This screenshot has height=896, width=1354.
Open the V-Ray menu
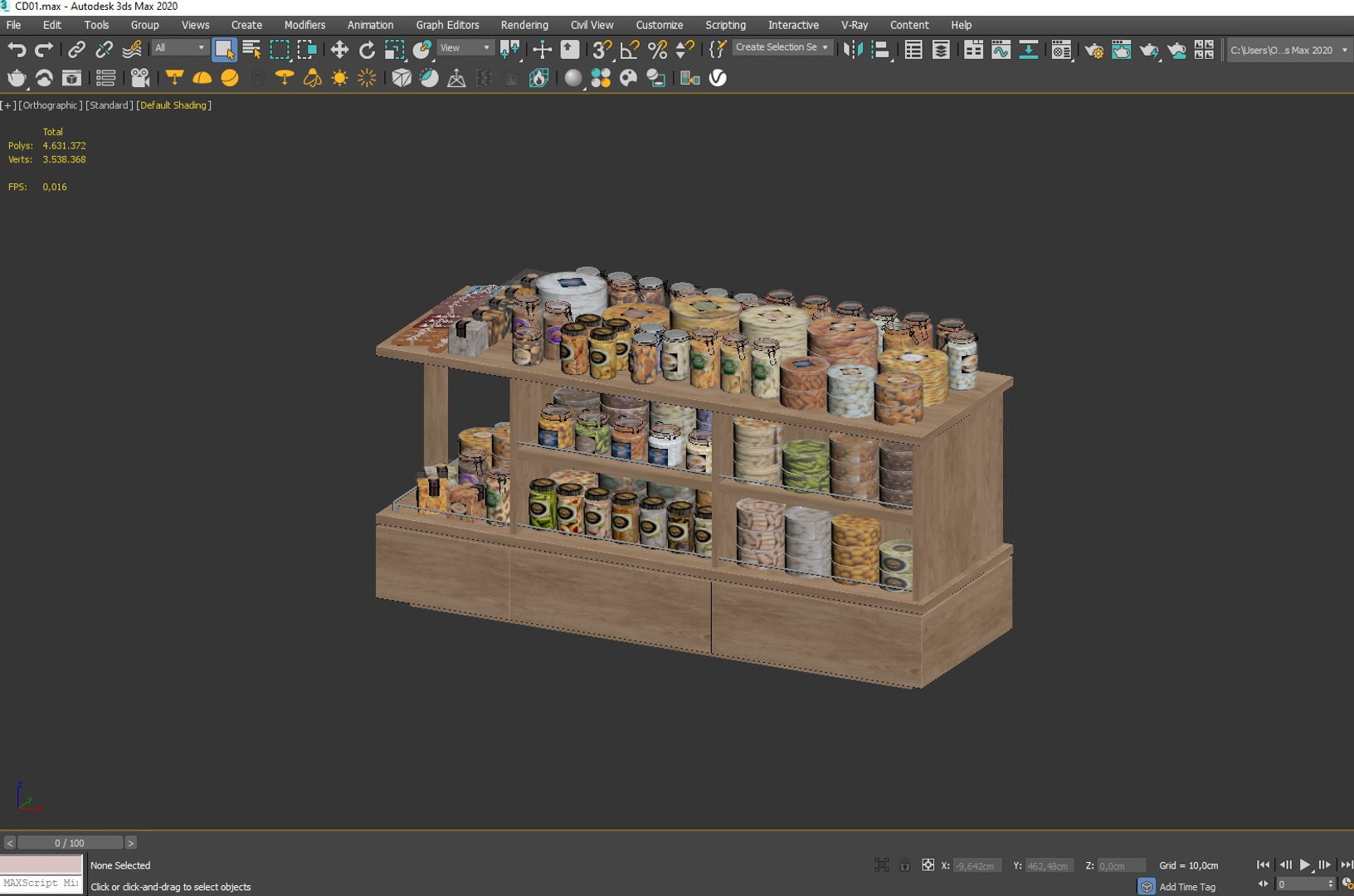(855, 25)
